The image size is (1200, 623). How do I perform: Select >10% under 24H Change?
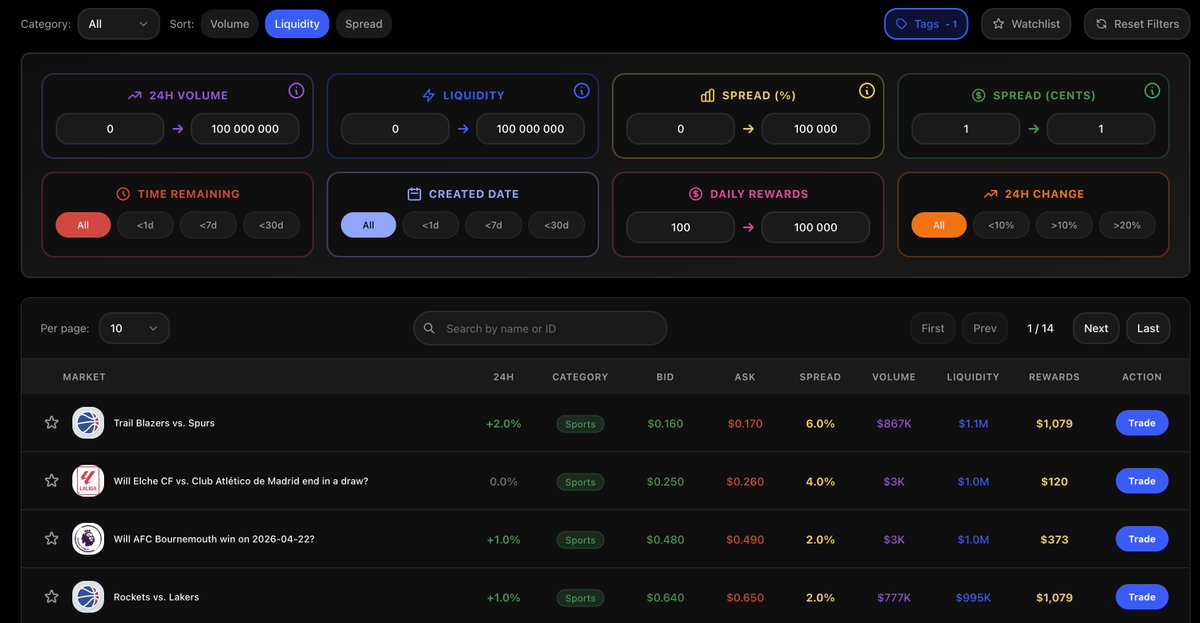[1064, 225]
